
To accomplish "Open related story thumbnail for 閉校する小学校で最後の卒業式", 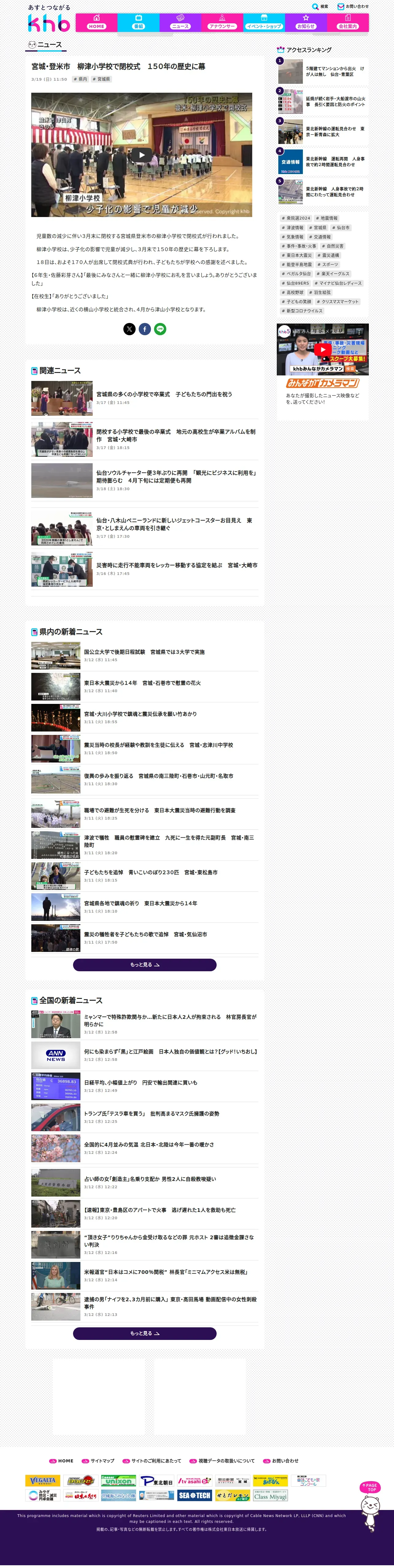I will (x=62, y=440).
